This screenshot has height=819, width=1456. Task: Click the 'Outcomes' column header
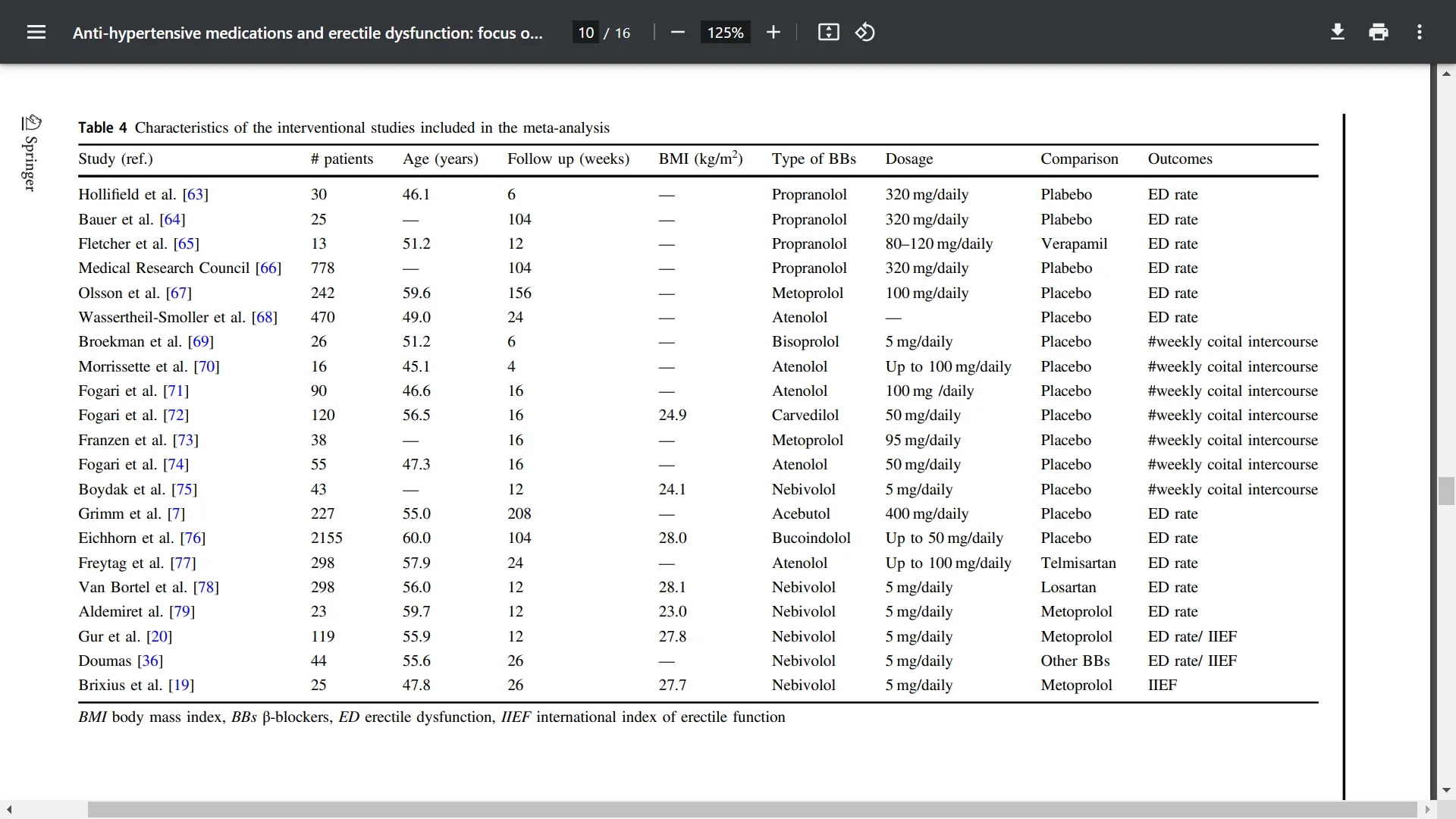tap(1180, 158)
